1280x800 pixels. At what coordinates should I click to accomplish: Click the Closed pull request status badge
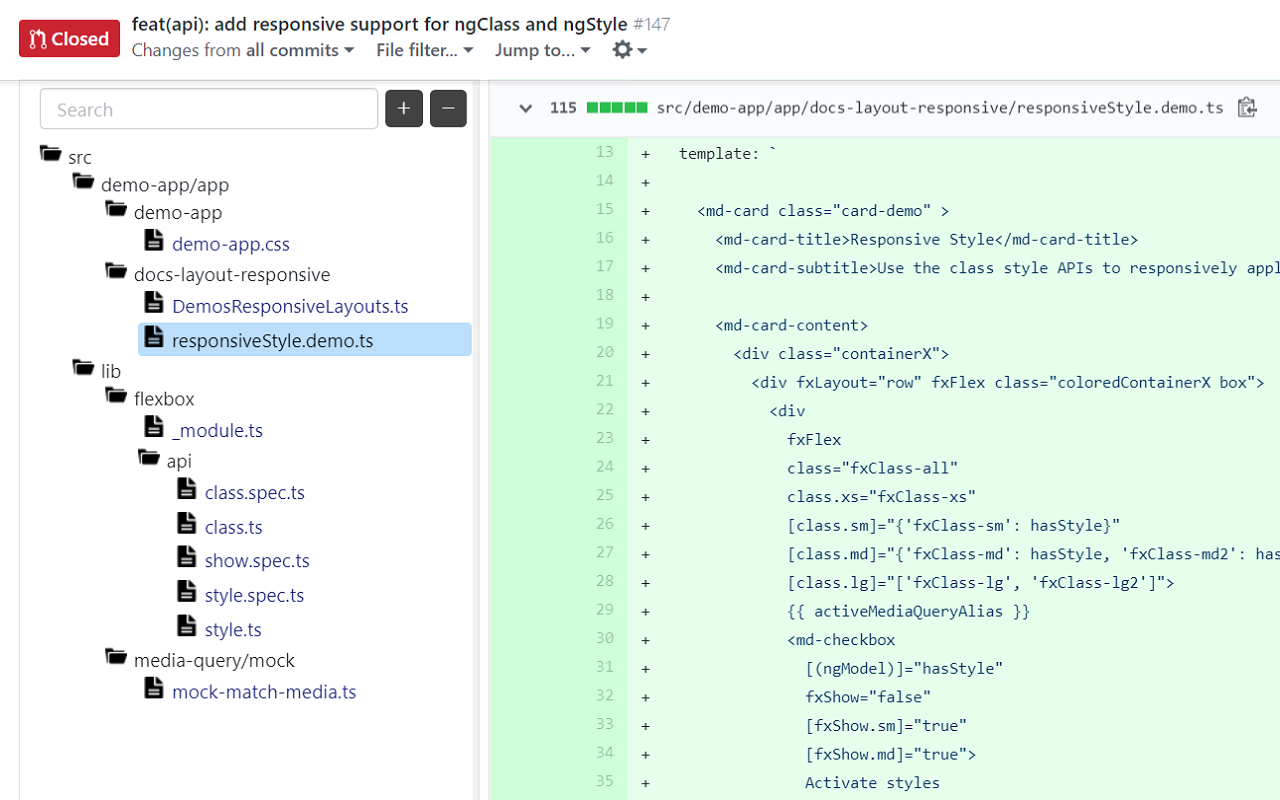69,39
